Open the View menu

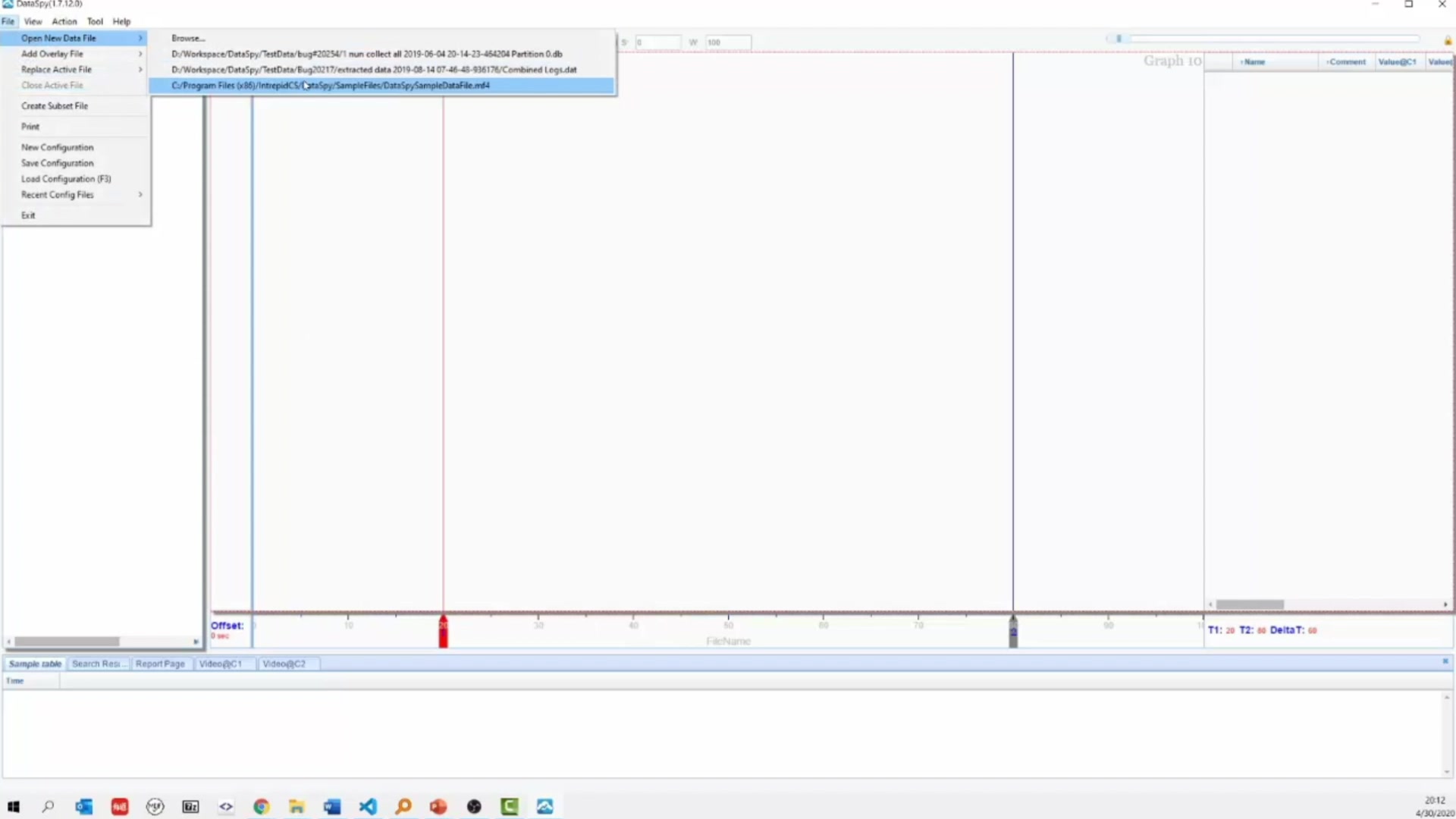tap(32, 21)
